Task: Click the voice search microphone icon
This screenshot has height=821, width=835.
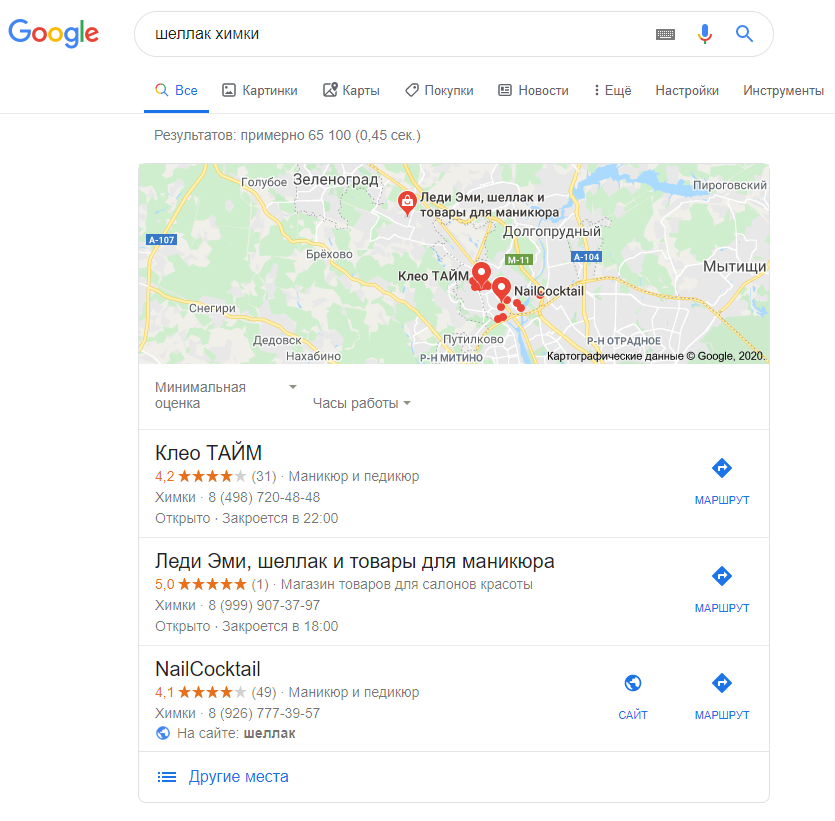Action: [705, 34]
